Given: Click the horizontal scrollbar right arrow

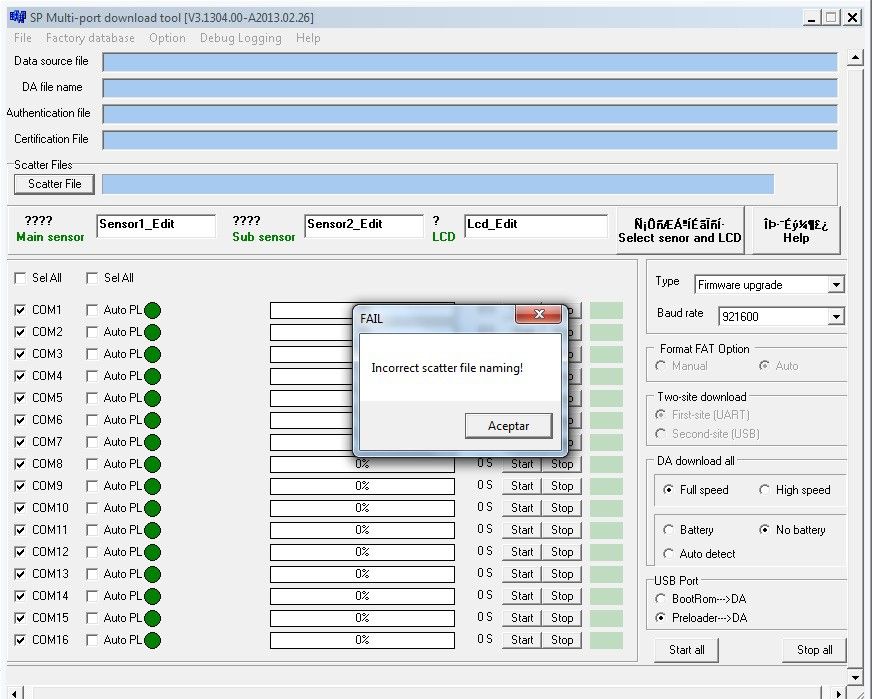Looking at the screenshot, I should (839, 693).
